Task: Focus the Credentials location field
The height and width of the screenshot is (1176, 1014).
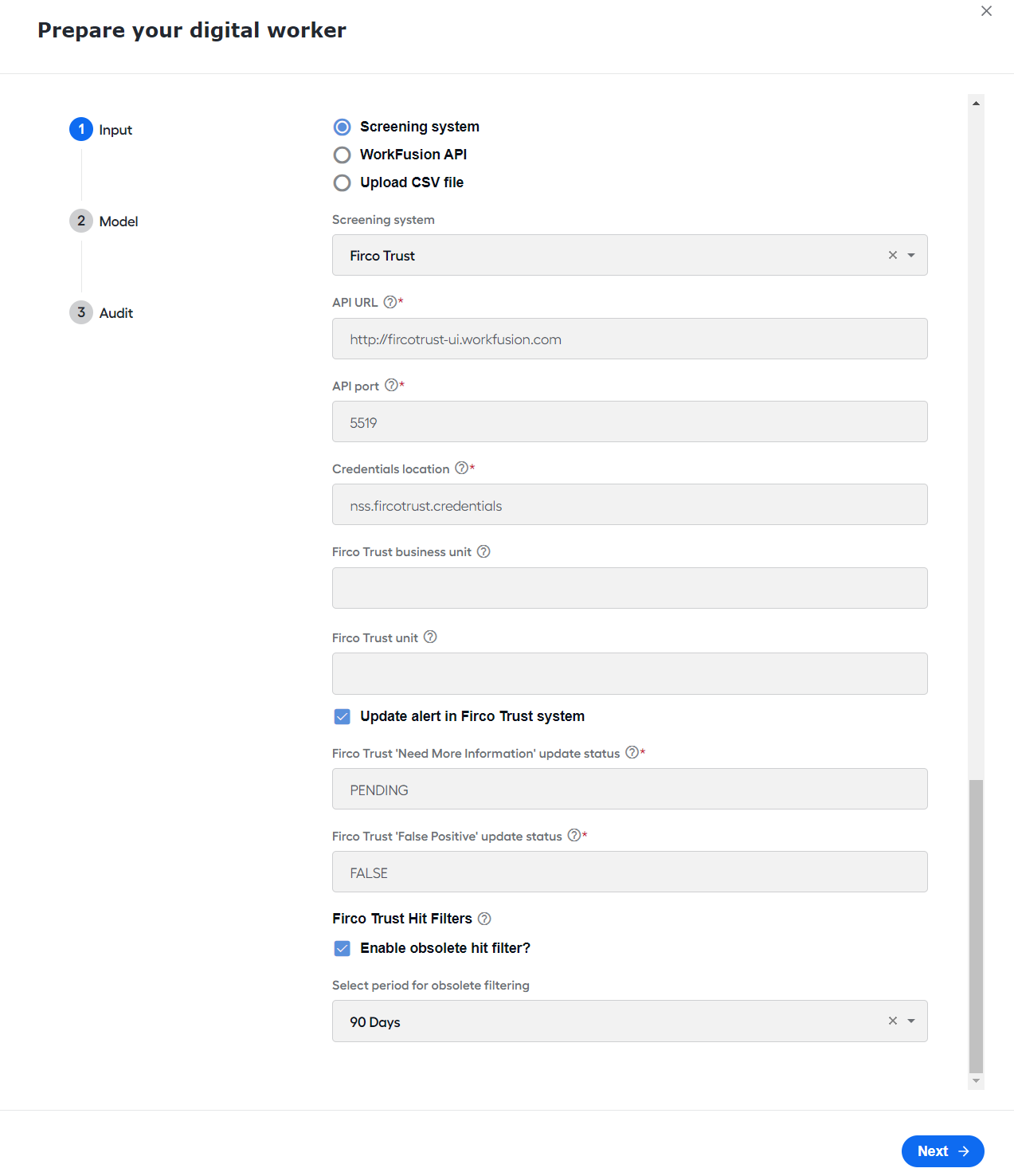Action: click(x=629, y=504)
